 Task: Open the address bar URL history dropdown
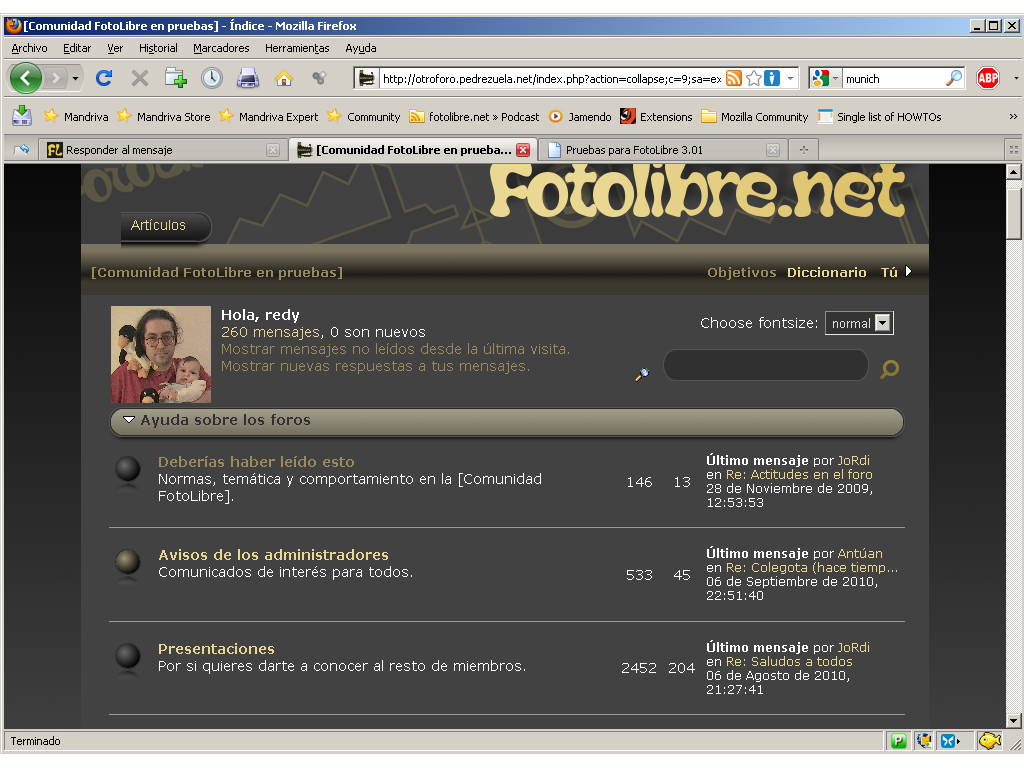click(x=791, y=78)
